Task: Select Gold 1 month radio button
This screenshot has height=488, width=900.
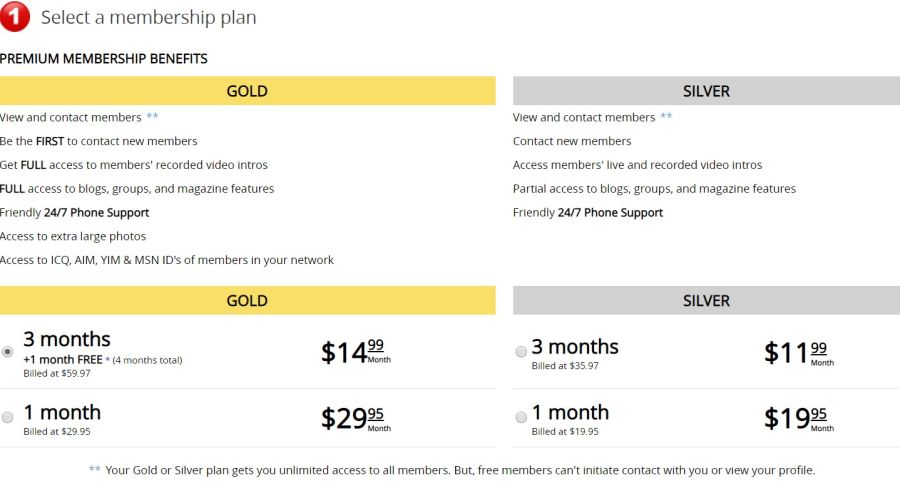Action: [x=8, y=417]
